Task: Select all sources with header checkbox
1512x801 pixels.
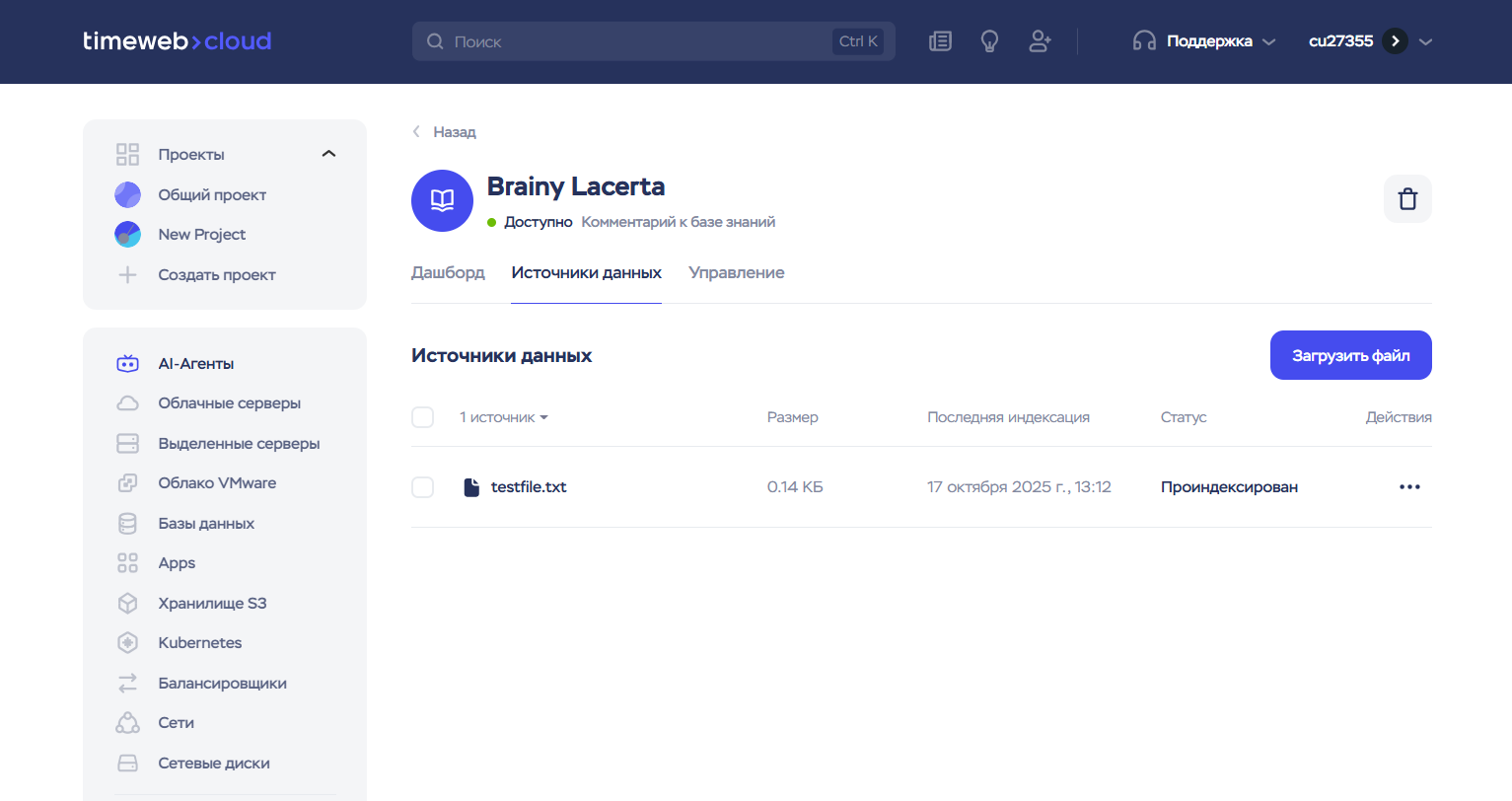Action: 422,417
